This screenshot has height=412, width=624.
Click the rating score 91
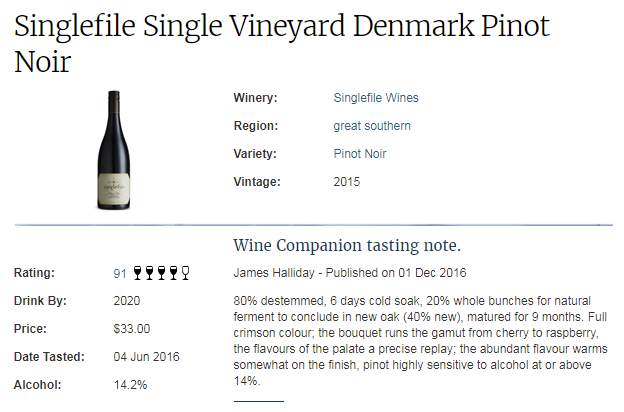tap(120, 273)
